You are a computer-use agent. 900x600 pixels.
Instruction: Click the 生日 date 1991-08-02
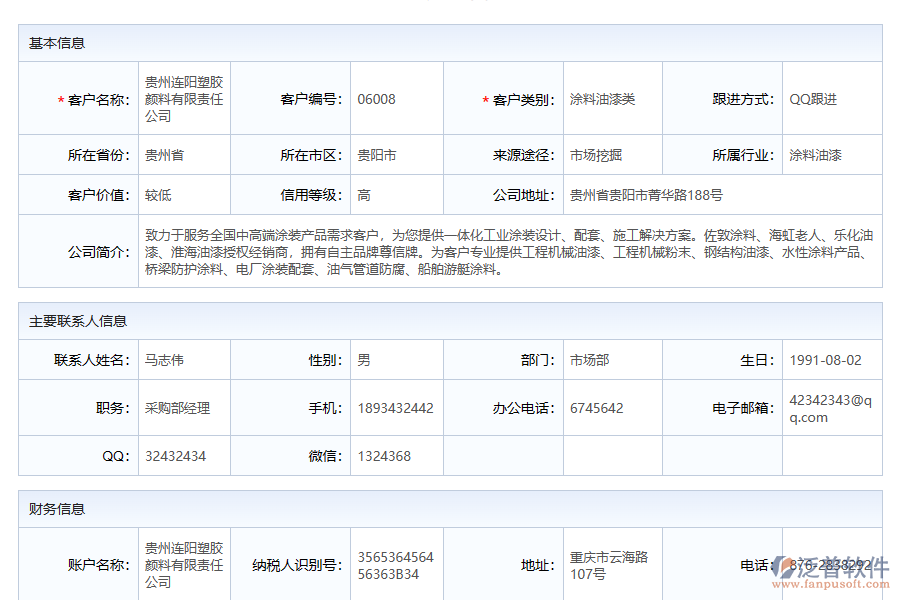825,360
